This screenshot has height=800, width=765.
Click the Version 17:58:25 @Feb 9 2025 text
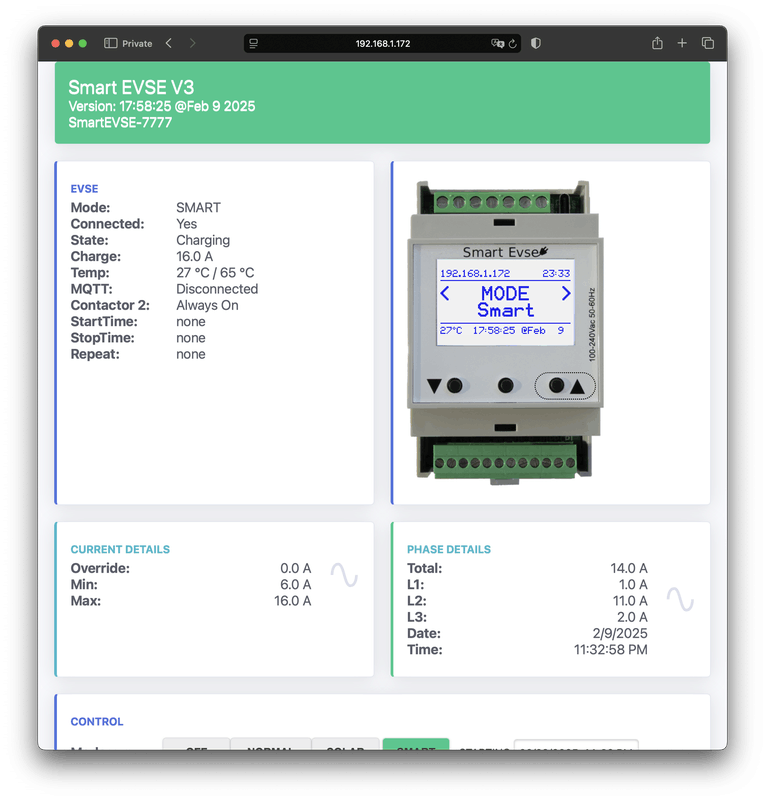[162, 106]
